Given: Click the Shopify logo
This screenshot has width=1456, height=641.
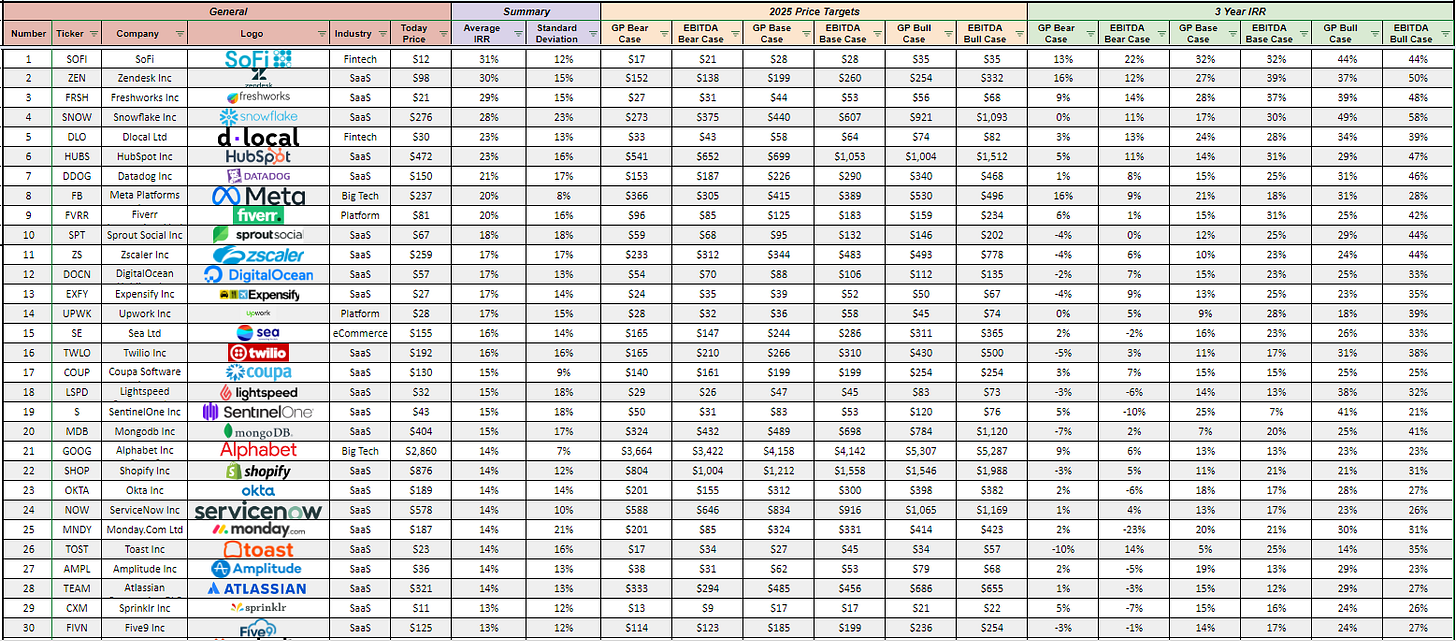Looking at the screenshot, I should point(259,469).
